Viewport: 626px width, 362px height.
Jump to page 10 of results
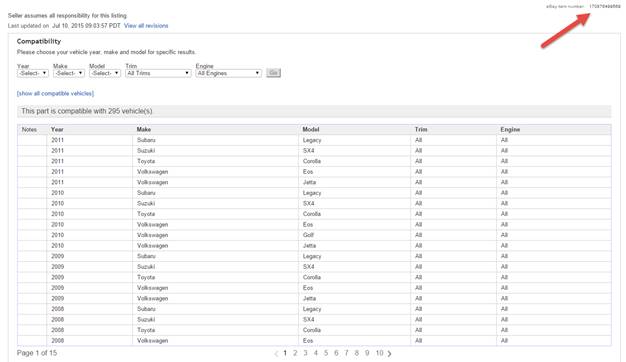pos(379,353)
